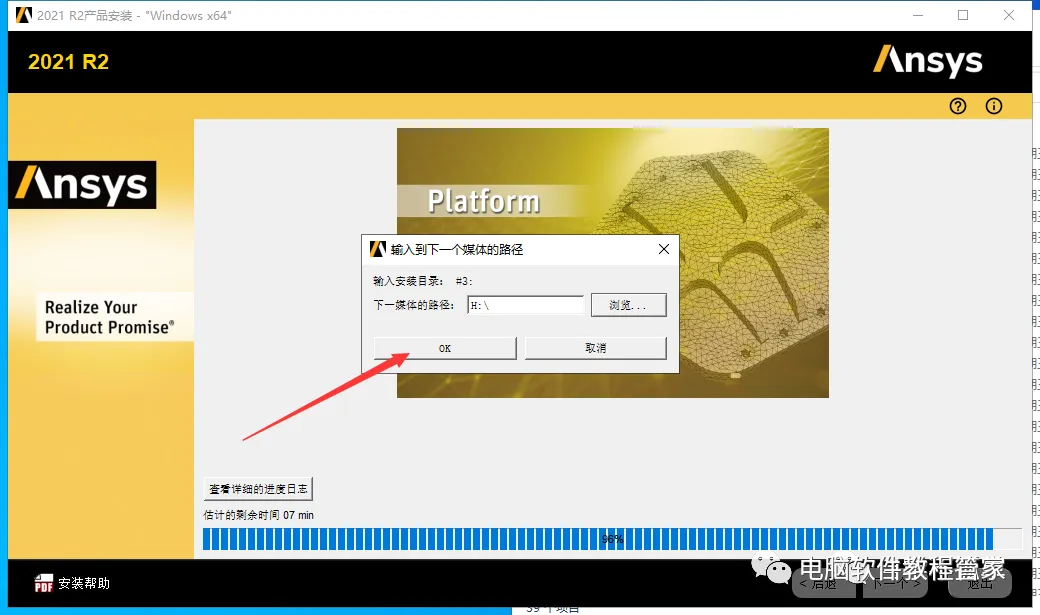The height and width of the screenshot is (615, 1040).
Task: Click the 安装帮助 link text
Action: [x=84, y=583]
